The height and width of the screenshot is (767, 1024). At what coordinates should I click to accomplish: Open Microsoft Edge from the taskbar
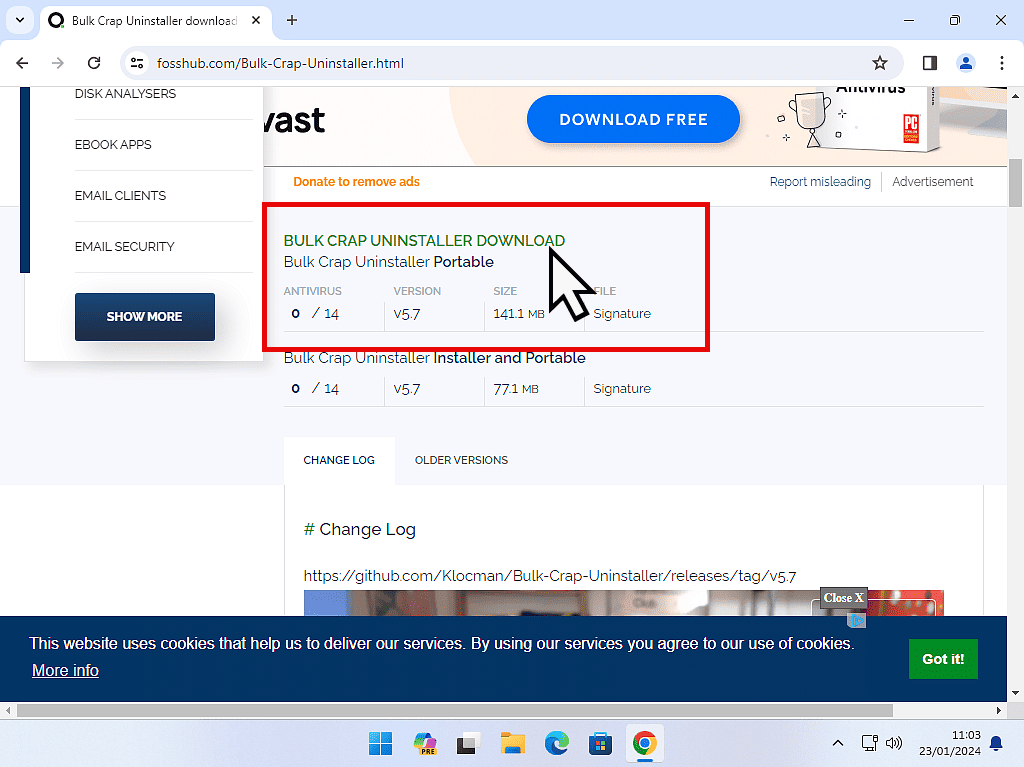point(557,743)
